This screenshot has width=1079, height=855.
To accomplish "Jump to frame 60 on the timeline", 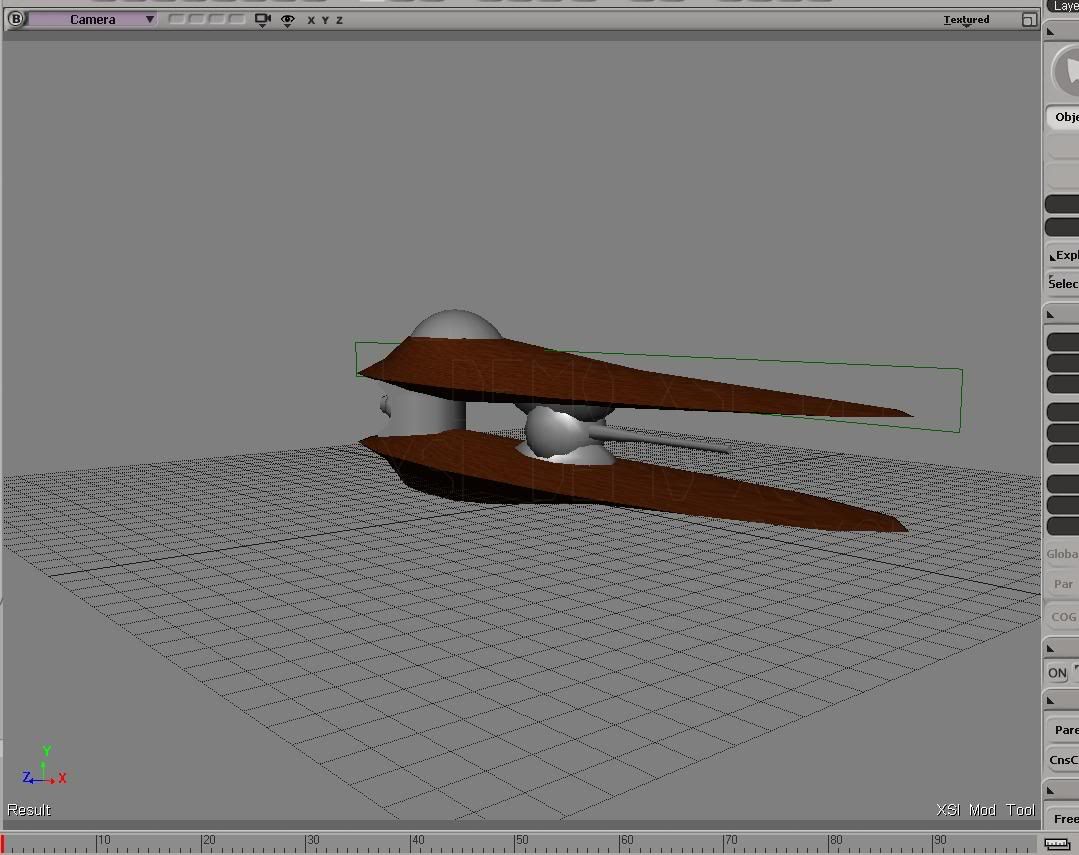I will [626, 841].
